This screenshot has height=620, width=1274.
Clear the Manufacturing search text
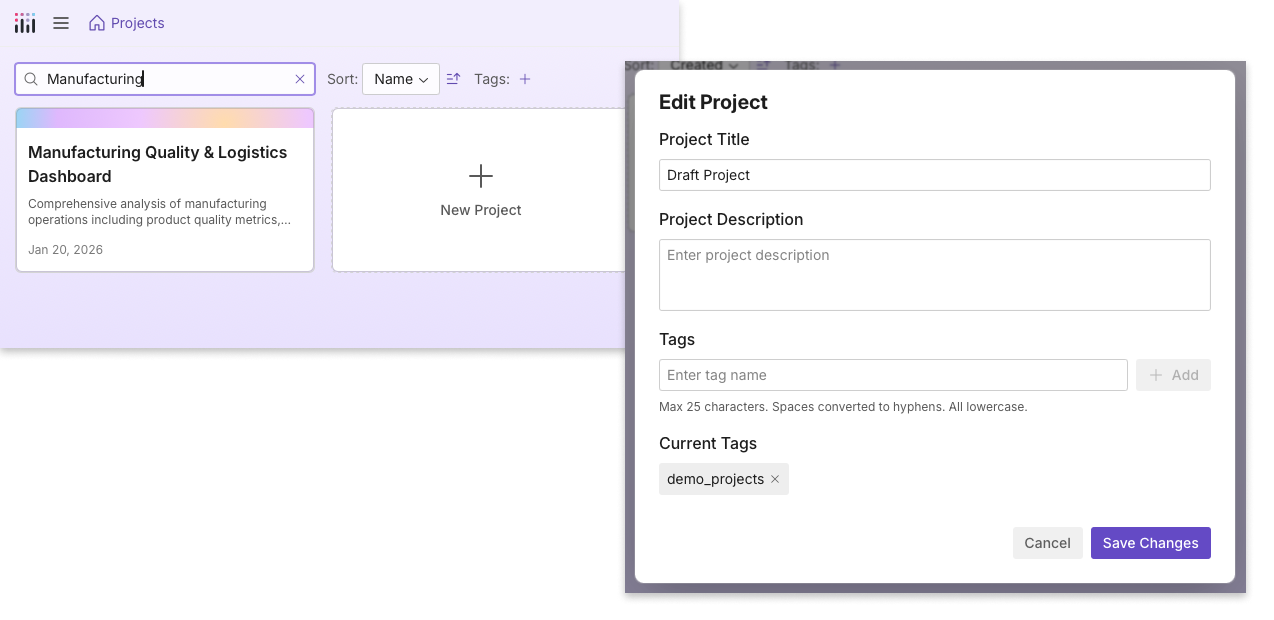tap(300, 79)
